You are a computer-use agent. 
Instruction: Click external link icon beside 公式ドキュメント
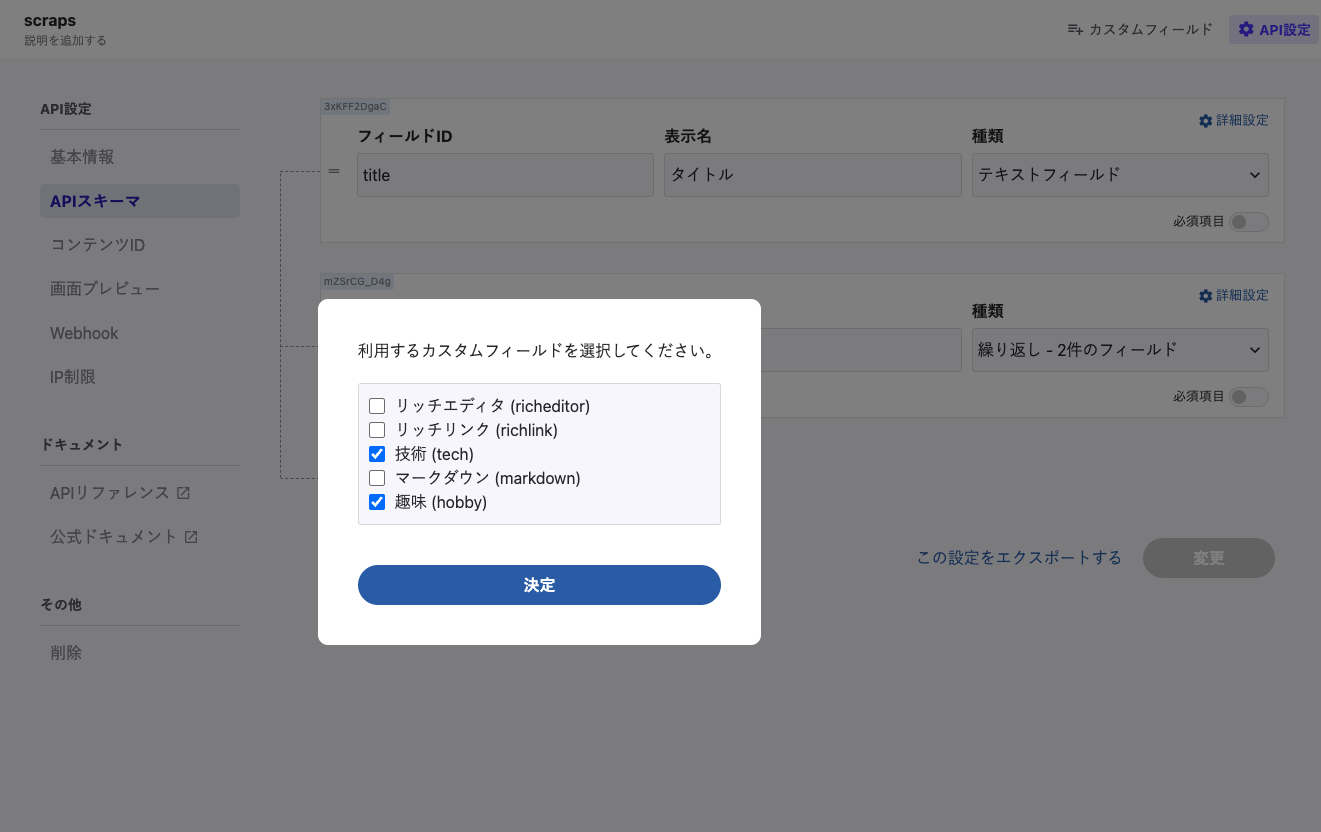pos(191,537)
